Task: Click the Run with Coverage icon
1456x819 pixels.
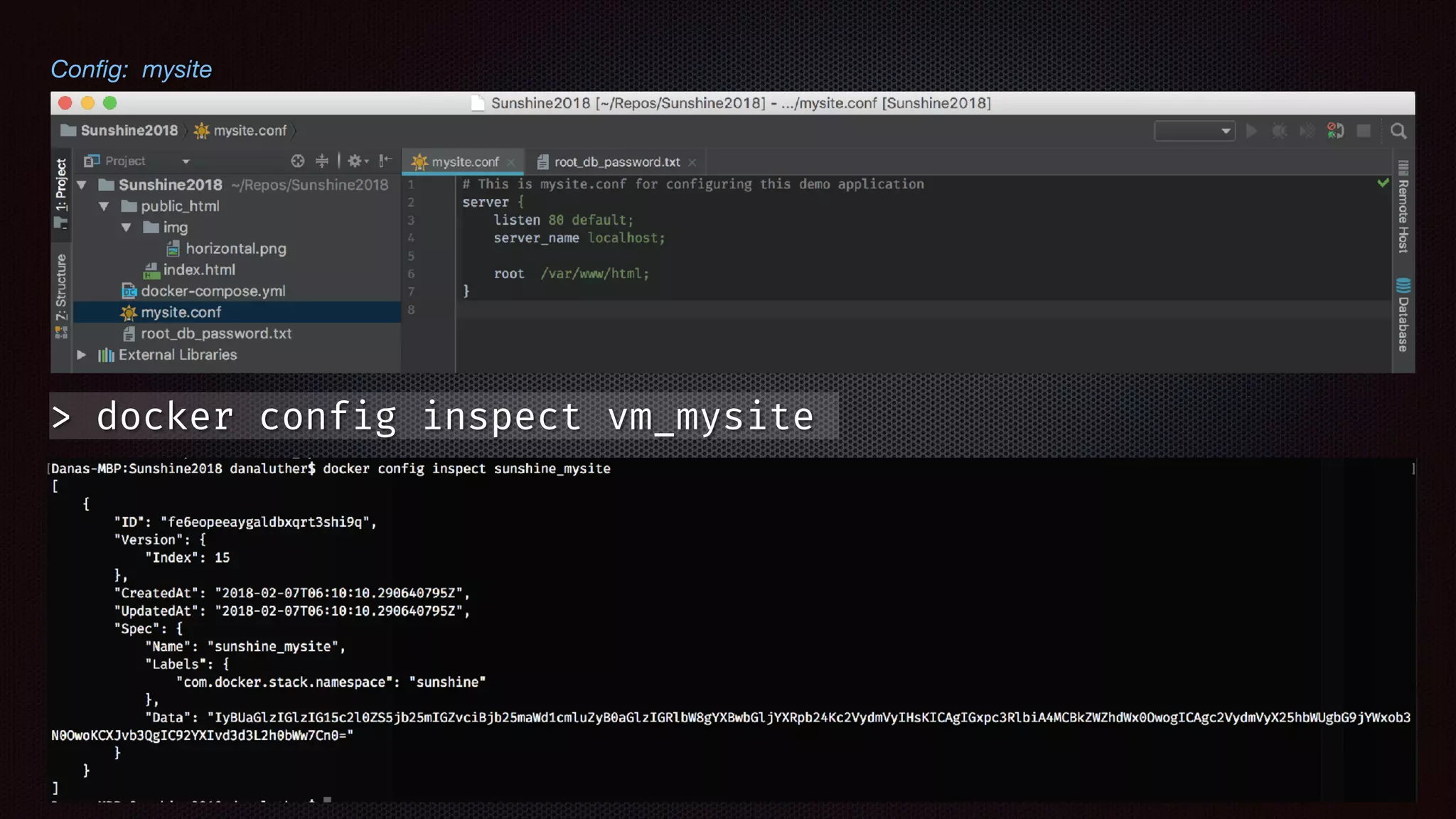Action: pos(1307,131)
